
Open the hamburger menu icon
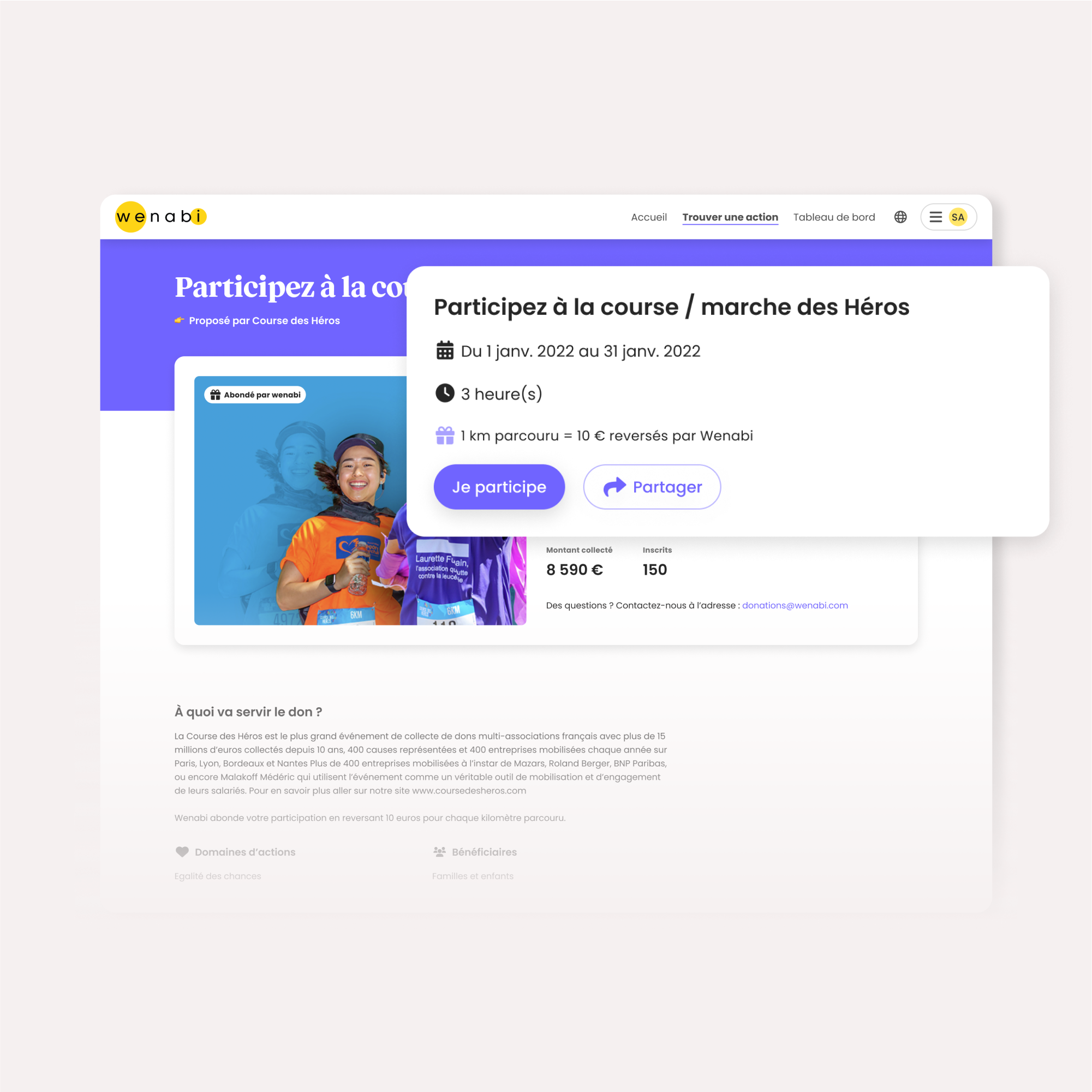[935, 217]
